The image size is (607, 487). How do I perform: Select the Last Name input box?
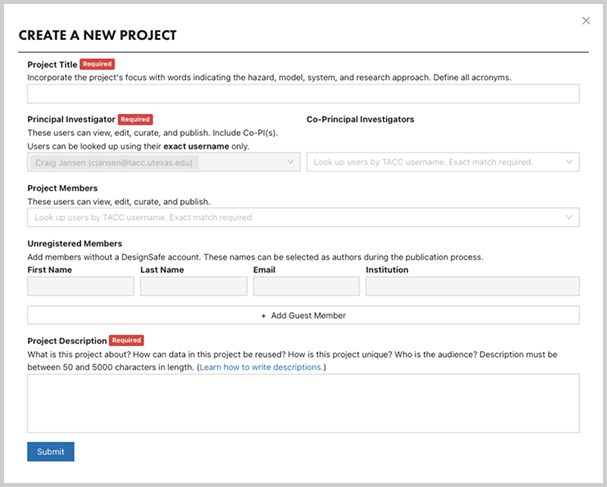[x=193, y=286]
